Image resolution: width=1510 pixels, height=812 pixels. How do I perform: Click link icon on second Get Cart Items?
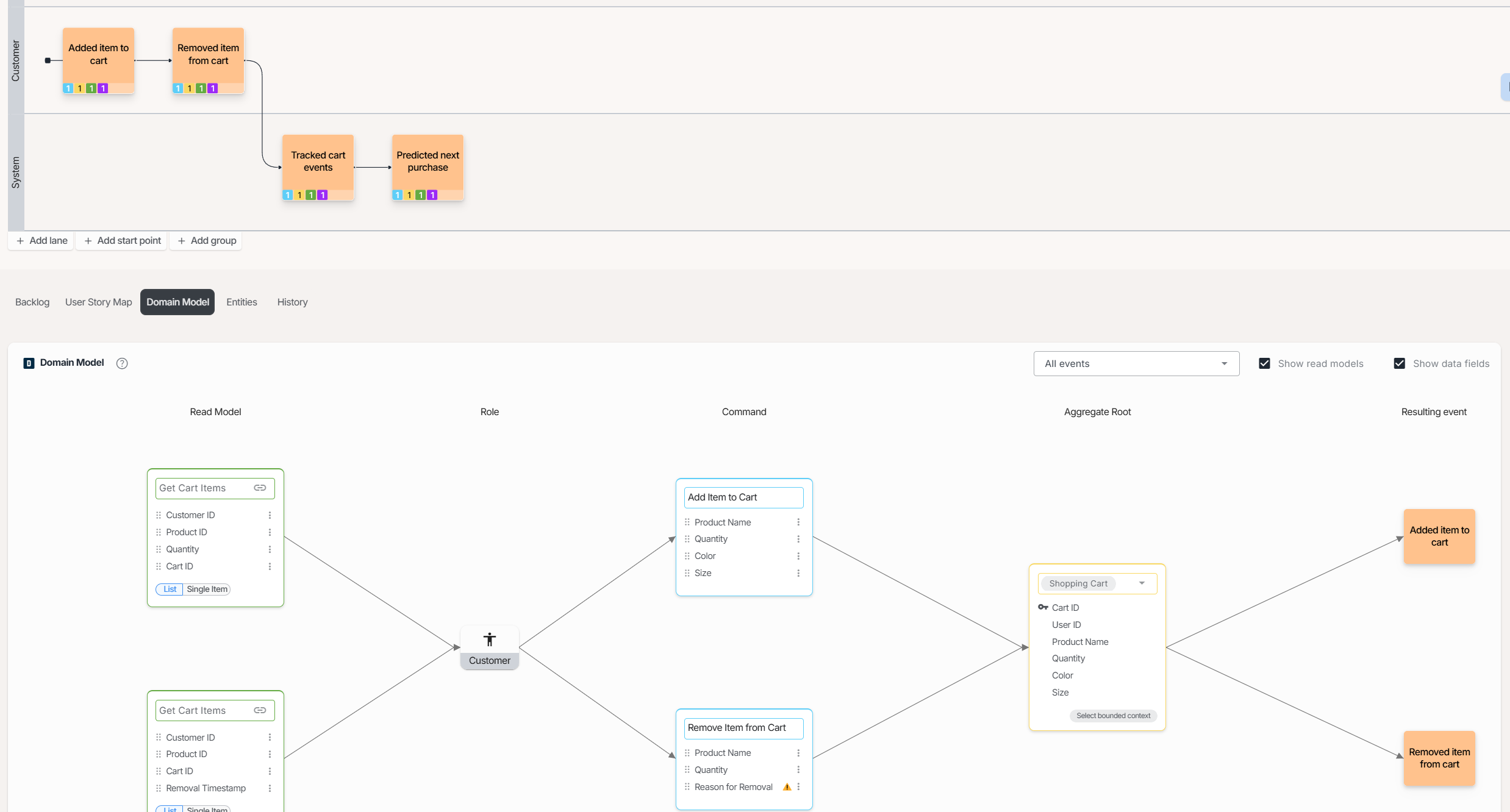[x=260, y=710]
